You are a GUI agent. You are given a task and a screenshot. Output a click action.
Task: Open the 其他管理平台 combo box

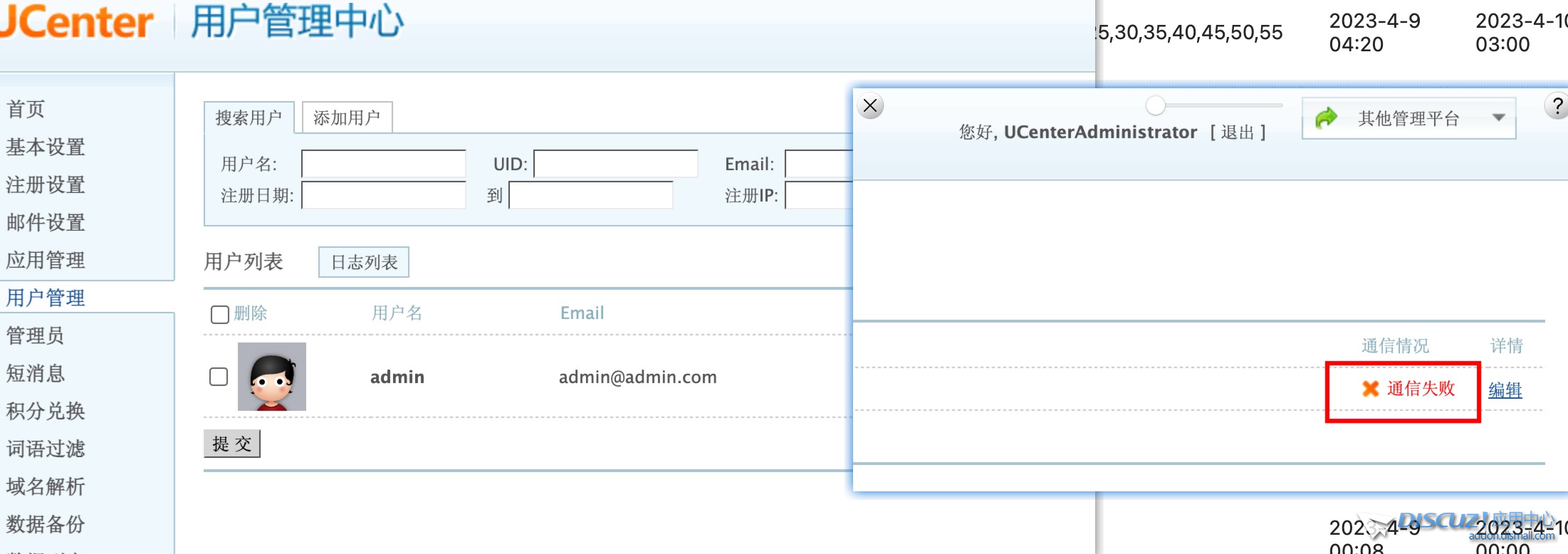click(x=1408, y=118)
